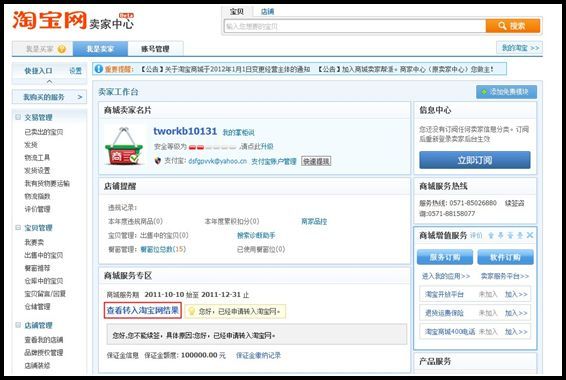The image size is (566, 380).
Task: Click the Alipay shield icon beside 支付宝
Action: tap(157, 161)
